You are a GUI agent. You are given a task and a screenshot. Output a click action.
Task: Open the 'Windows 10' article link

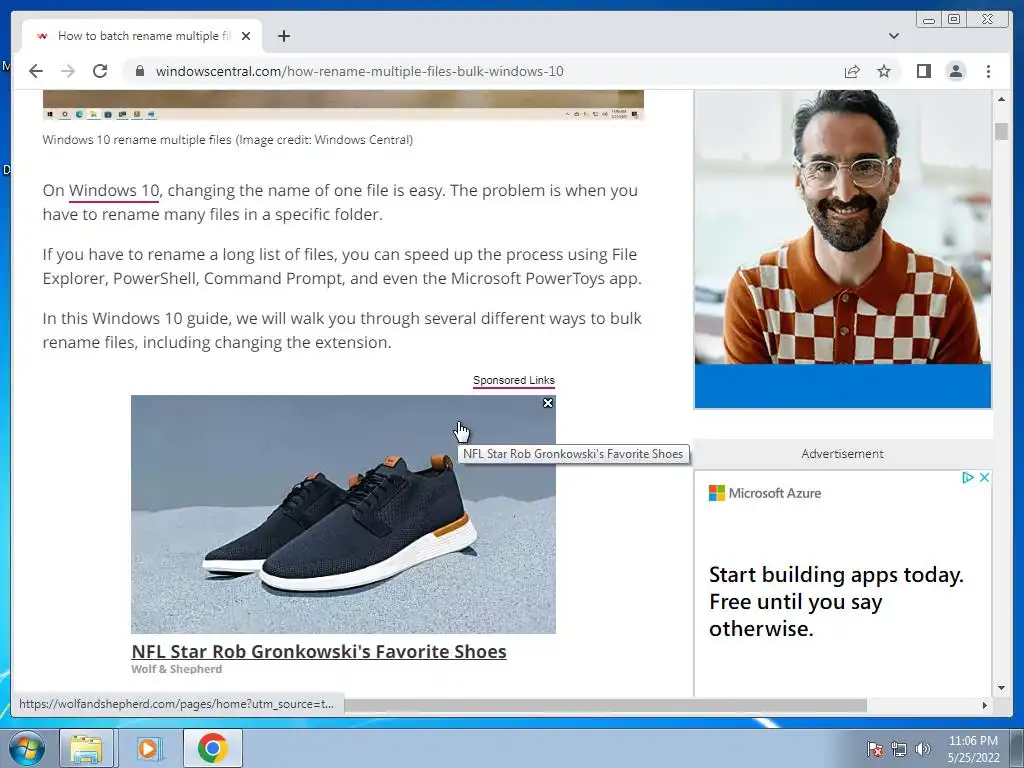tap(114, 191)
